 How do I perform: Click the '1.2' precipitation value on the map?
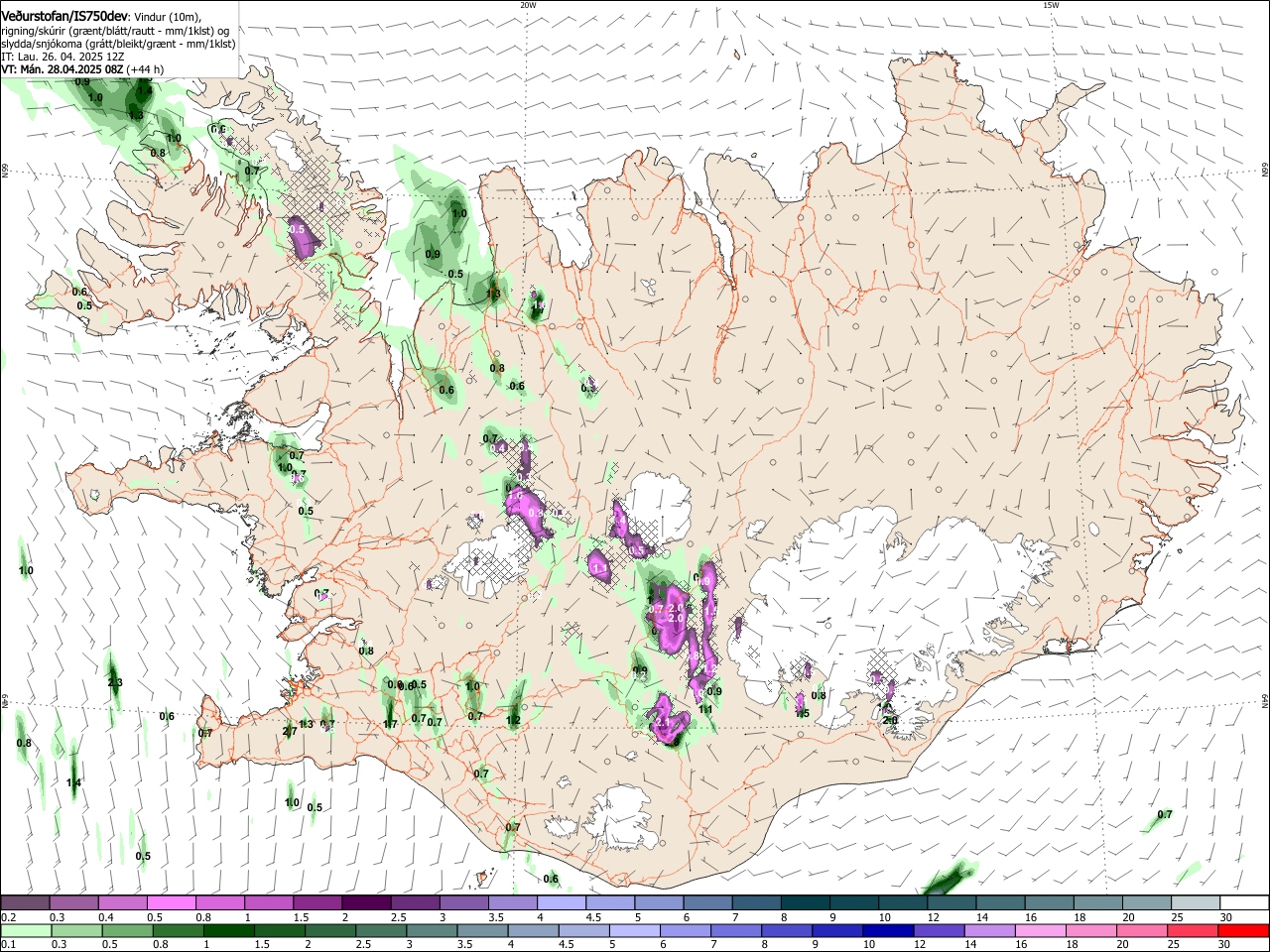click(x=513, y=721)
